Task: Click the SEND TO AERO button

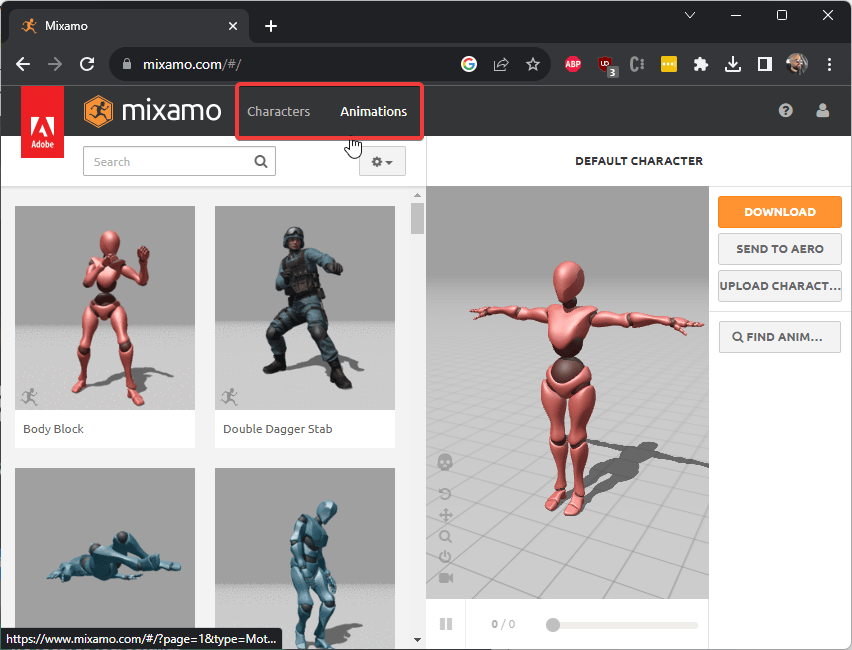Action: click(x=780, y=249)
